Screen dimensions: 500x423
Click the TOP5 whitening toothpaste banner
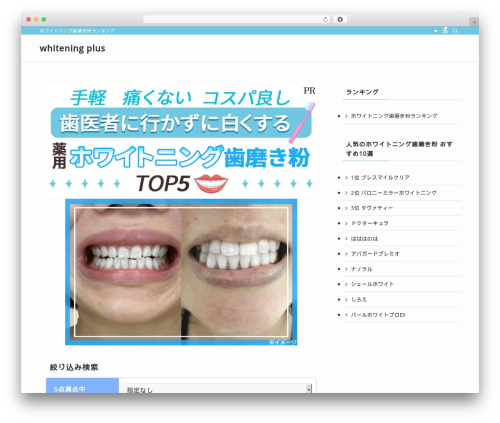coord(181,140)
